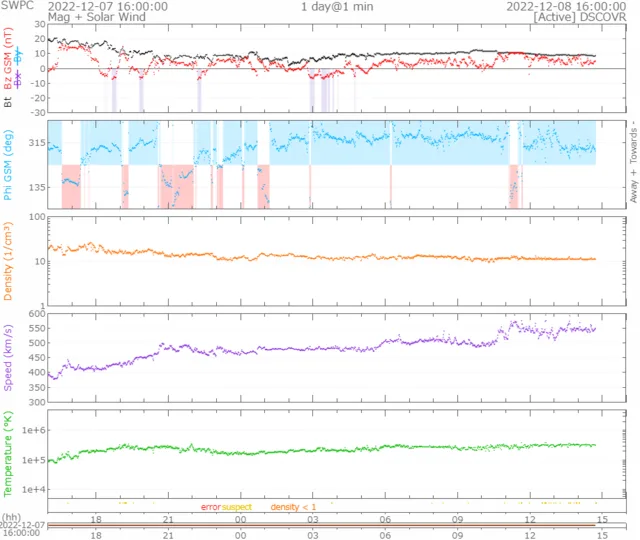Screen dimensions: 640x540
Task: Click the purple marker icon beside Bt label
Action: click(x=18, y=79)
